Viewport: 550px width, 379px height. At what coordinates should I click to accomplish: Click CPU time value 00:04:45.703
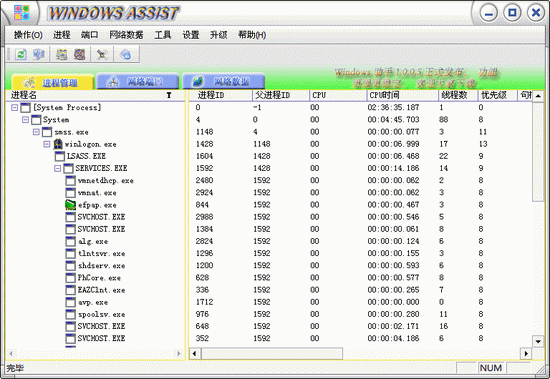click(393, 120)
